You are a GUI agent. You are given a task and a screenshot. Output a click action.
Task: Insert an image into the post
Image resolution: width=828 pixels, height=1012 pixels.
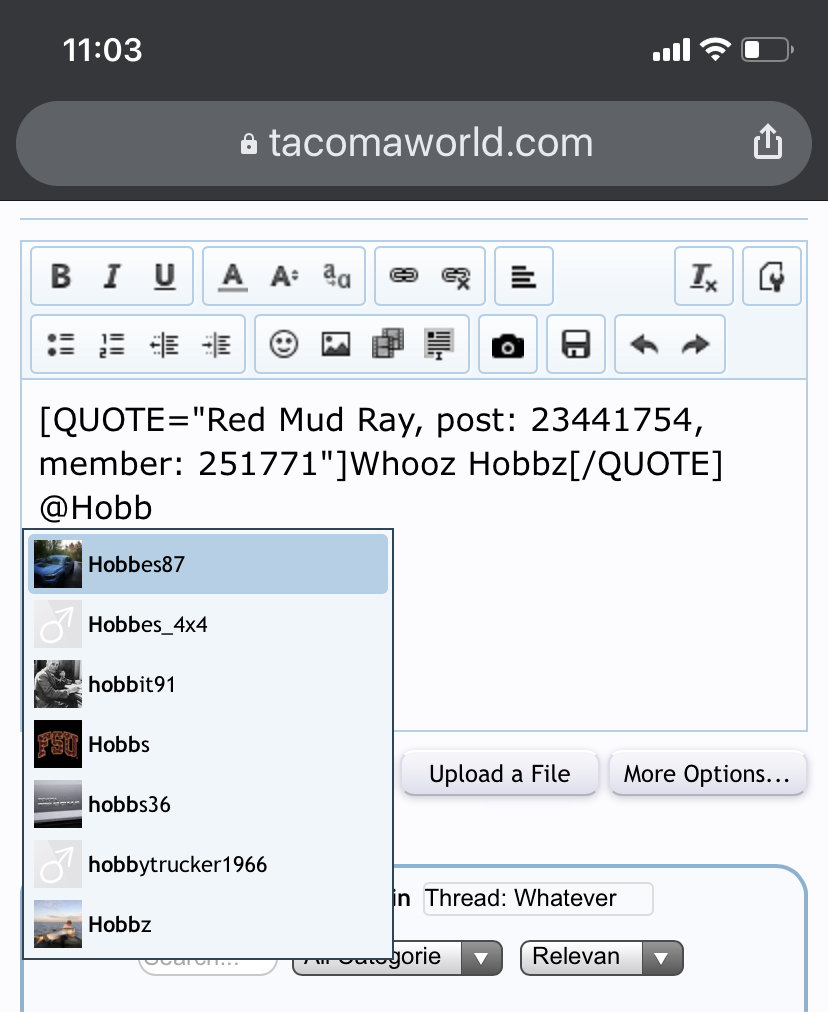tap(336, 345)
